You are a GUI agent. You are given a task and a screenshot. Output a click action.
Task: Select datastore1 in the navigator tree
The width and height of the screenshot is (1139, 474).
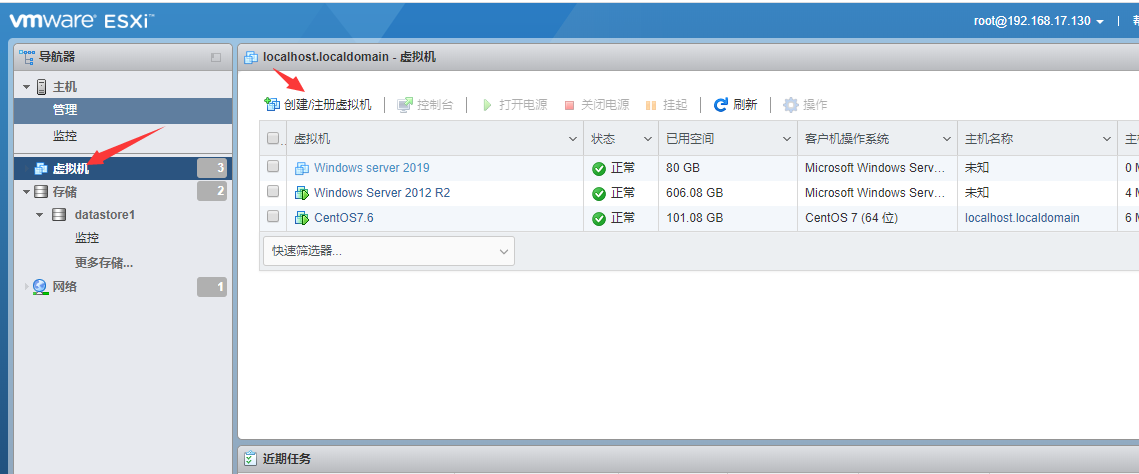pos(105,215)
